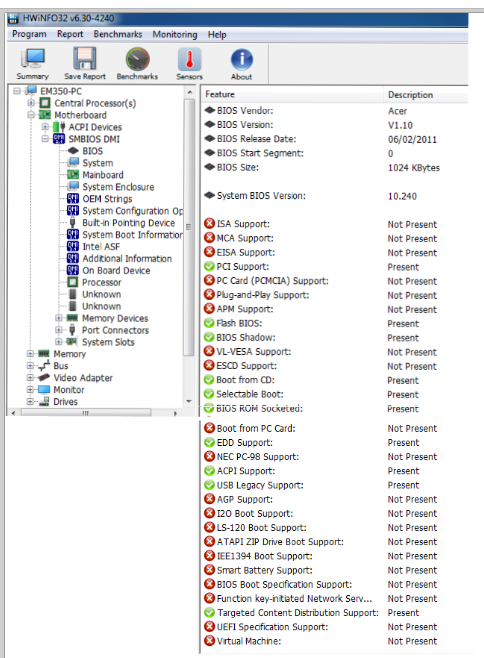
Task: Open the Sensors thermometer icon
Action: tap(189, 63)
